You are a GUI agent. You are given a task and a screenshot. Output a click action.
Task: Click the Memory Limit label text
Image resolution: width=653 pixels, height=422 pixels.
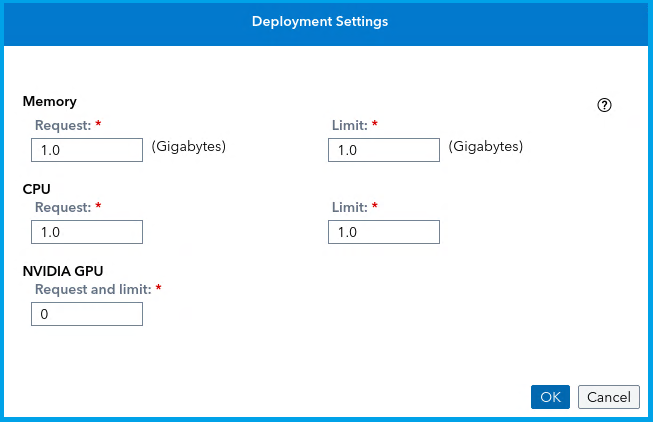click(x=349, y=125)
